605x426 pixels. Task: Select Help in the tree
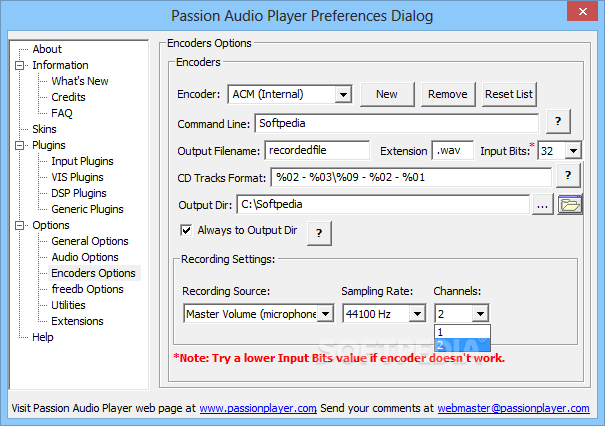[42, 337]
